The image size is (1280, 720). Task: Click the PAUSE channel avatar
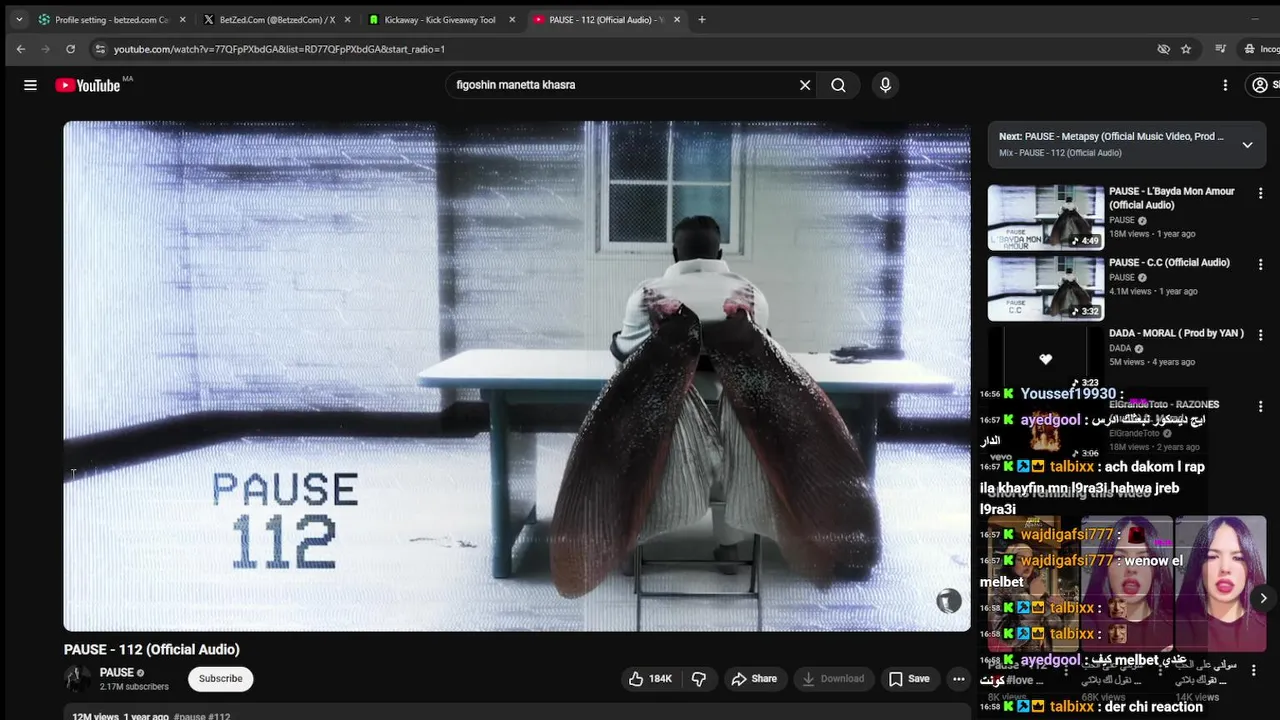point(78,679)
